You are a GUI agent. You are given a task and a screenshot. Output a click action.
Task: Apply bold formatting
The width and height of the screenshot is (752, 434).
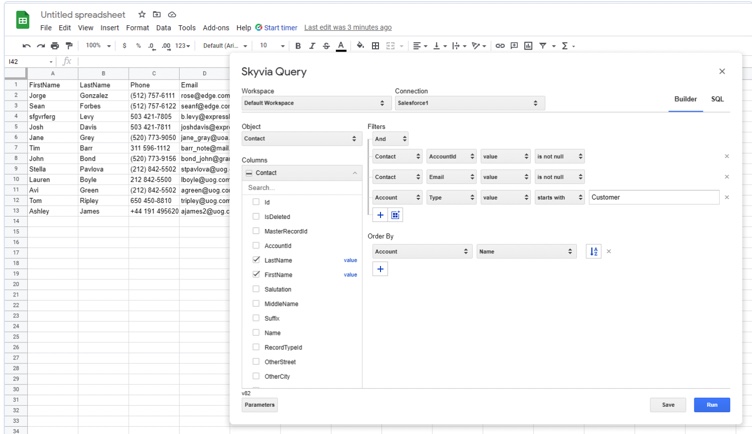pos(298,46)
